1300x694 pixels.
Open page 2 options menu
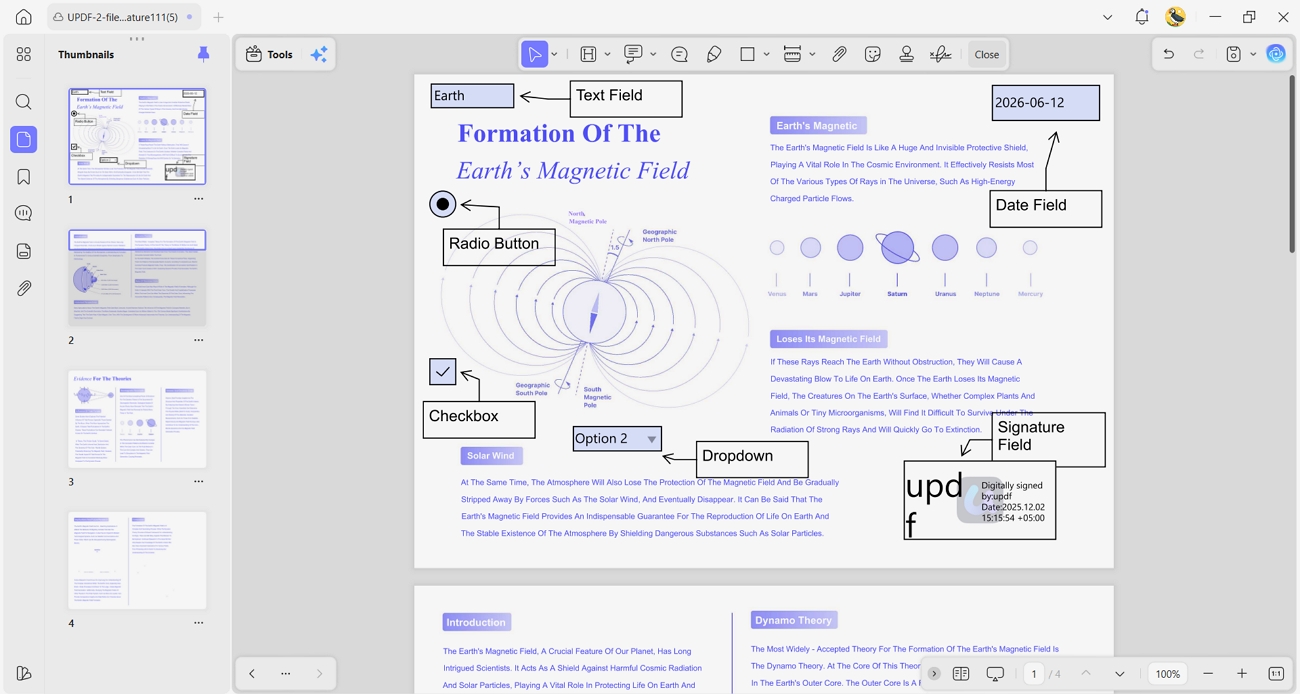198,340
